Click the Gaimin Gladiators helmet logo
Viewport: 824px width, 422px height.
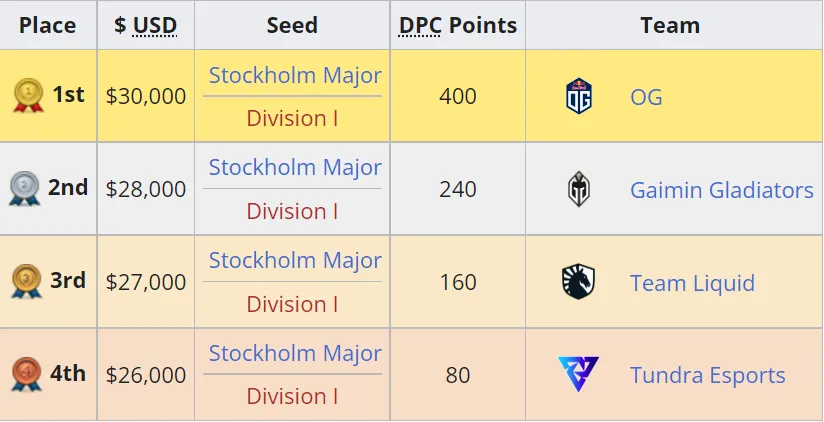point(579,189)
